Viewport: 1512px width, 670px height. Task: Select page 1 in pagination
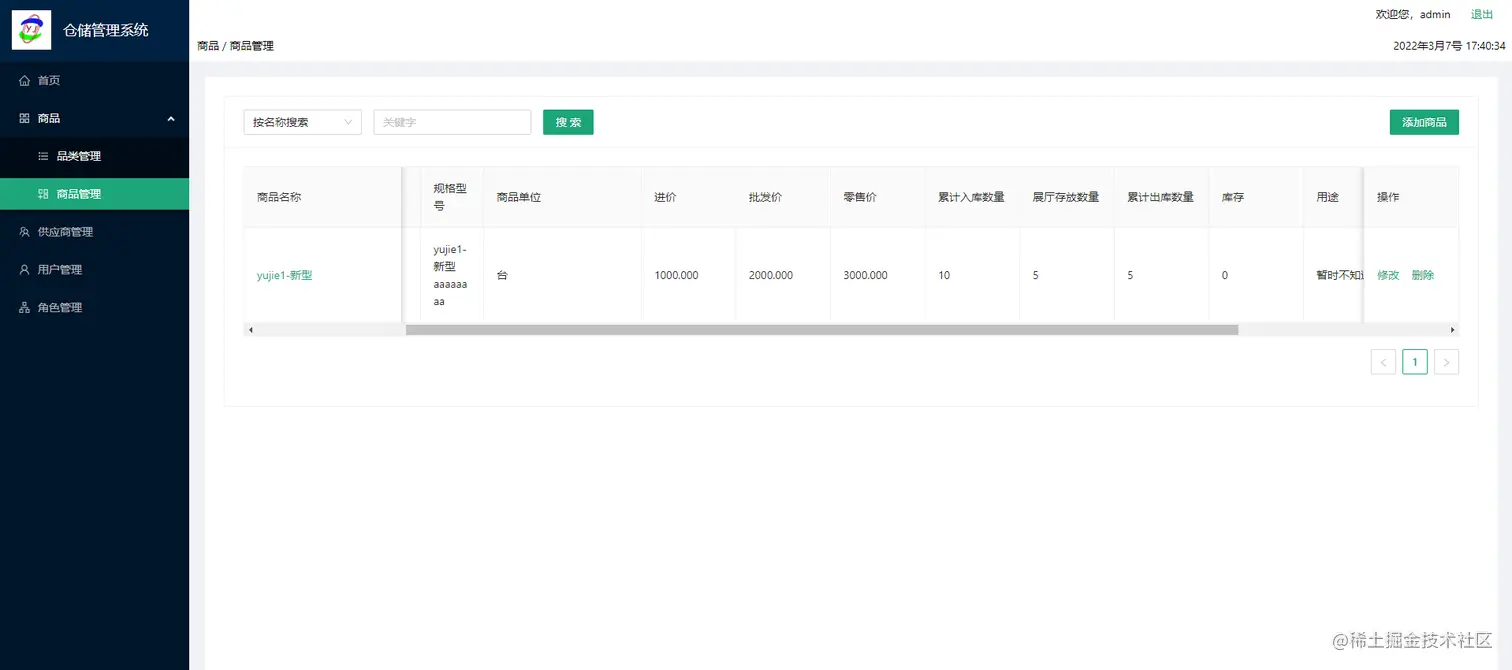tap(1415, 362)
